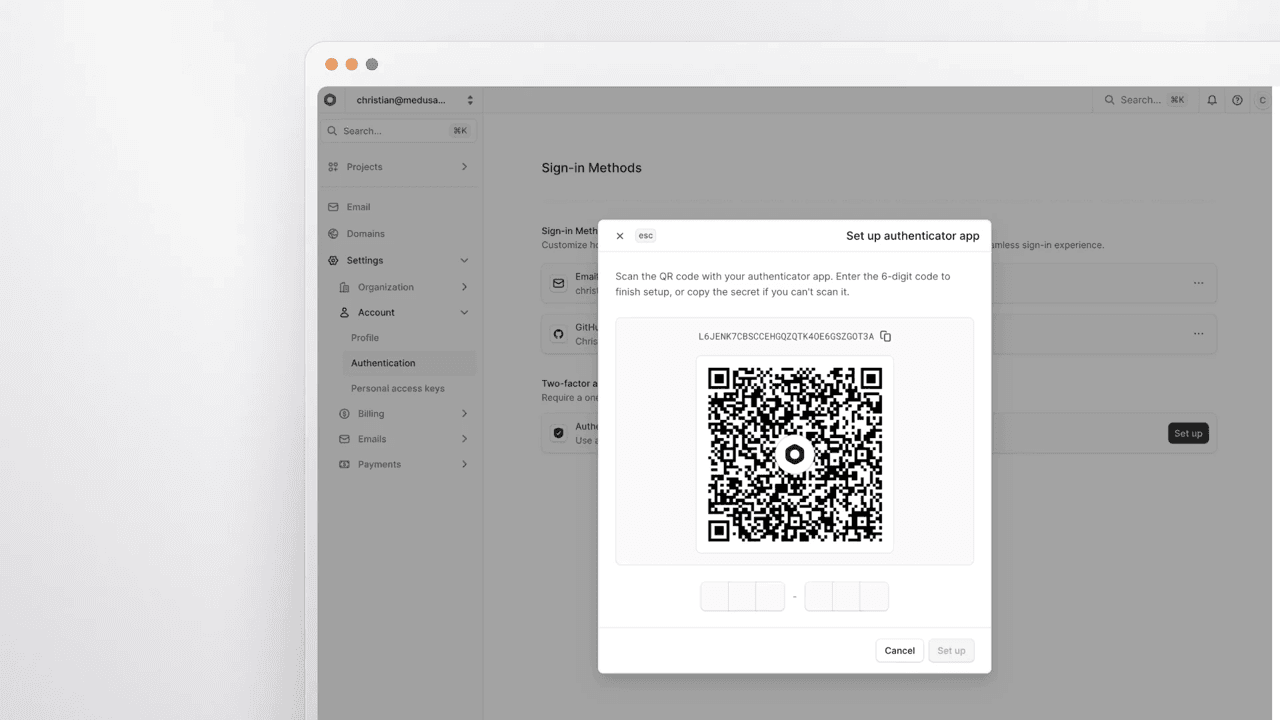
Task: Open the Organization settings item
Action: click(x=405, y=287)
